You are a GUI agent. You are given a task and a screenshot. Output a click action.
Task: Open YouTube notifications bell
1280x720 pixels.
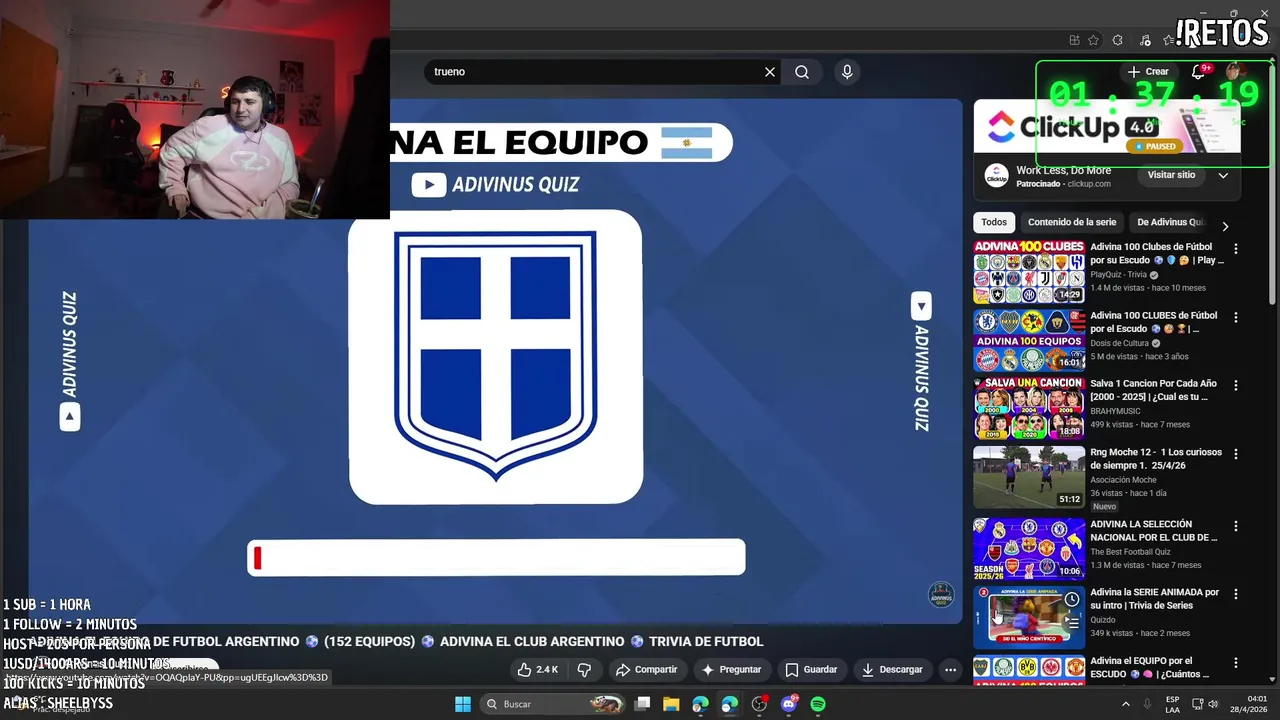(1198, 72)
